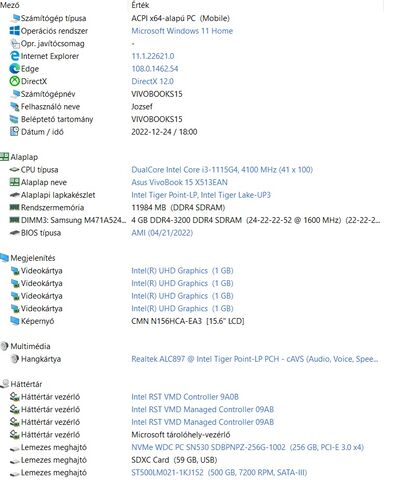Click the Háttértár section drive icon
The image size is (398, 480).
point(4,384)
